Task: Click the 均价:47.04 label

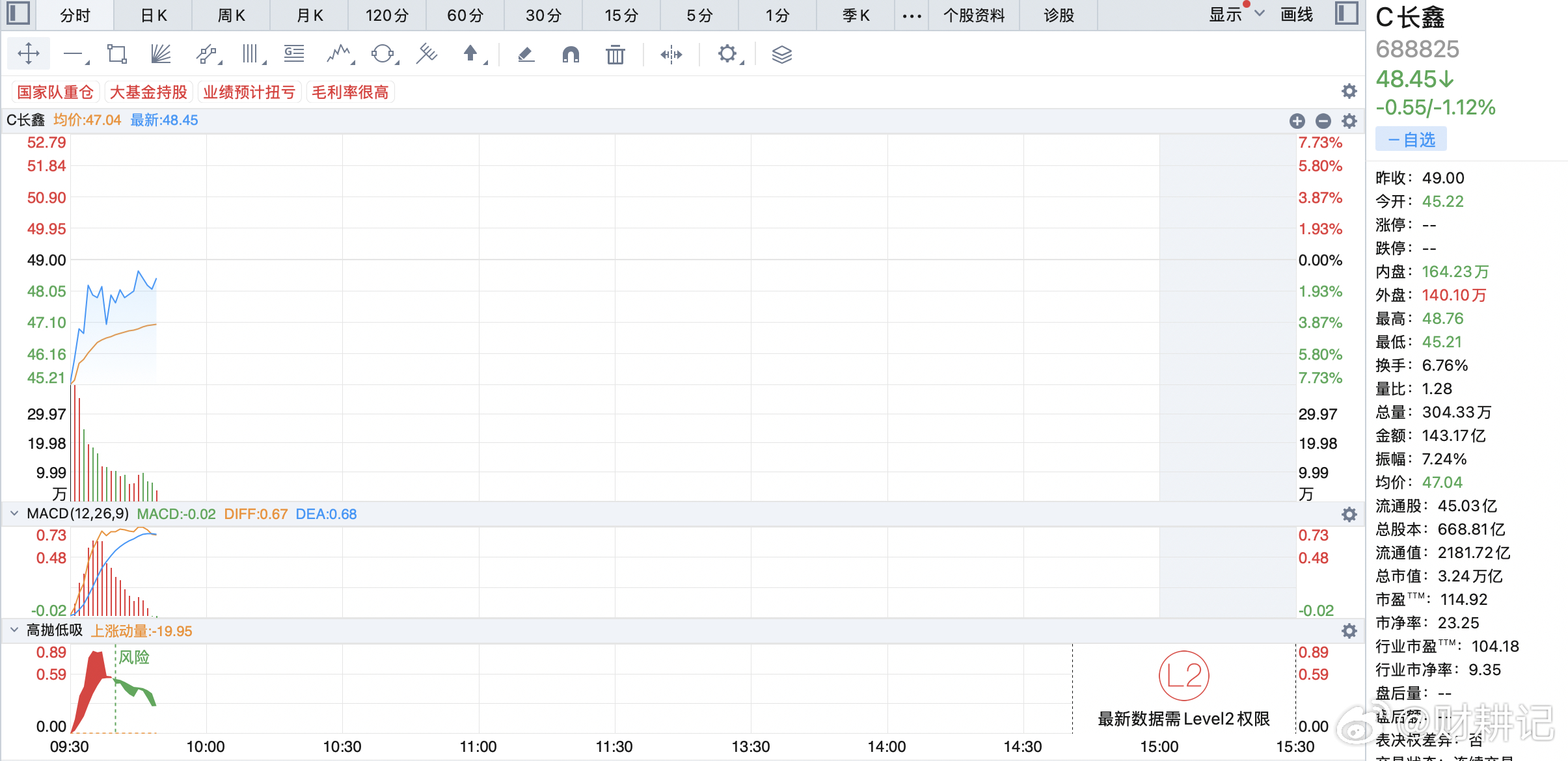Action: [x=87, y=120]
